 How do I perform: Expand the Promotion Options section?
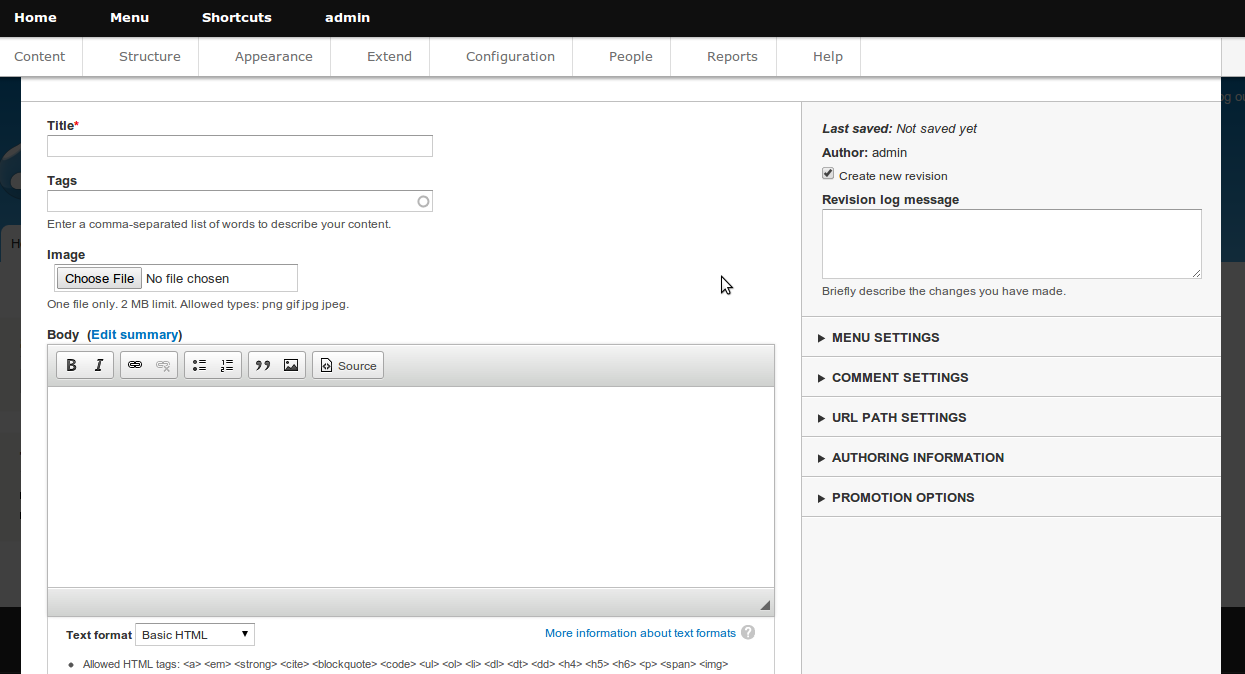coord(902,498)
